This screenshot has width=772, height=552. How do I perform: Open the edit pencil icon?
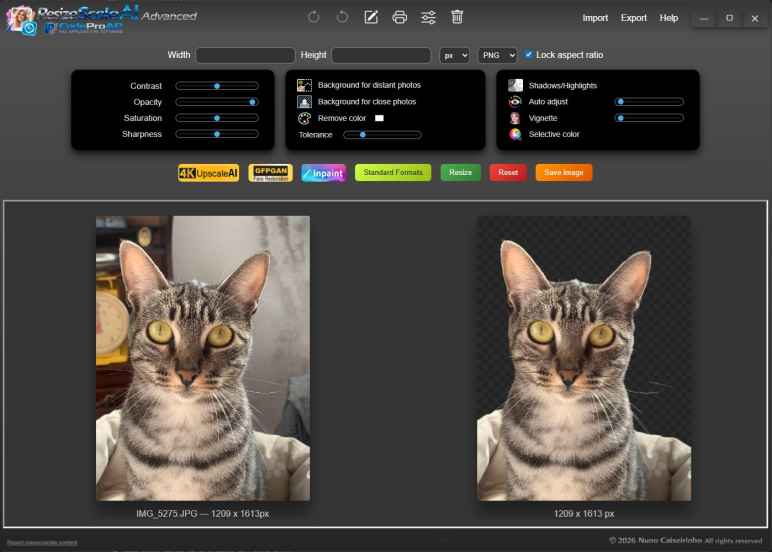pyautogui.click(x=371, y=17)
